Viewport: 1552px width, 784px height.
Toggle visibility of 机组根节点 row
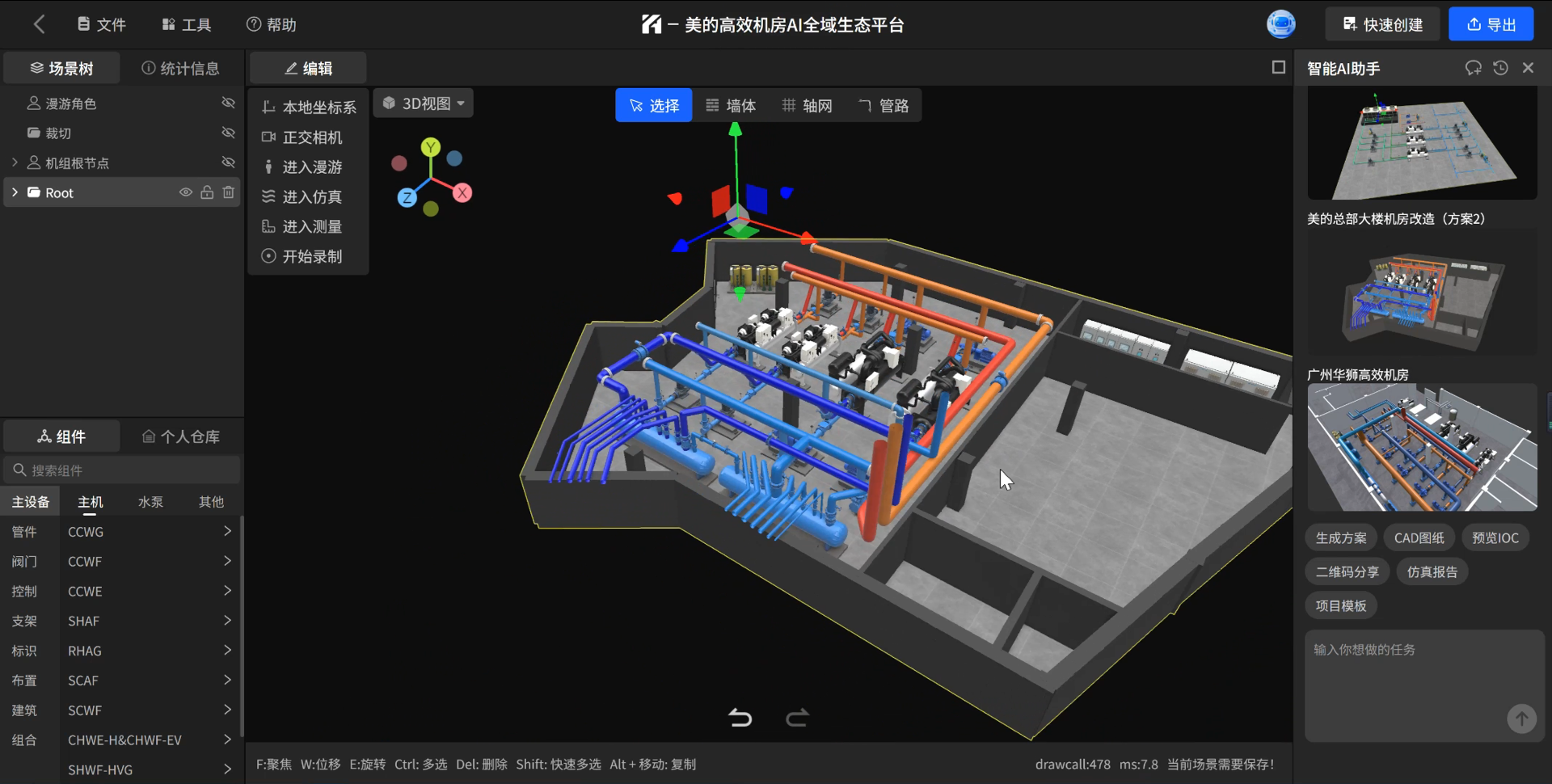[229, 162]
